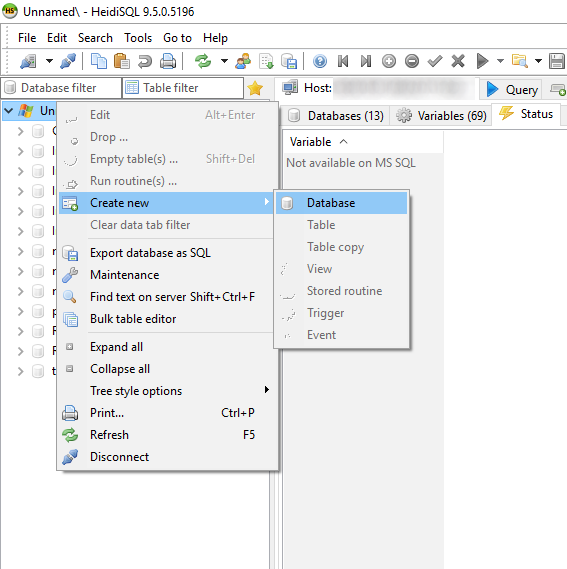The width and height of the screenshot is (567, 569).
Task: Select Print... from context menu
Action: click(166, 413)
